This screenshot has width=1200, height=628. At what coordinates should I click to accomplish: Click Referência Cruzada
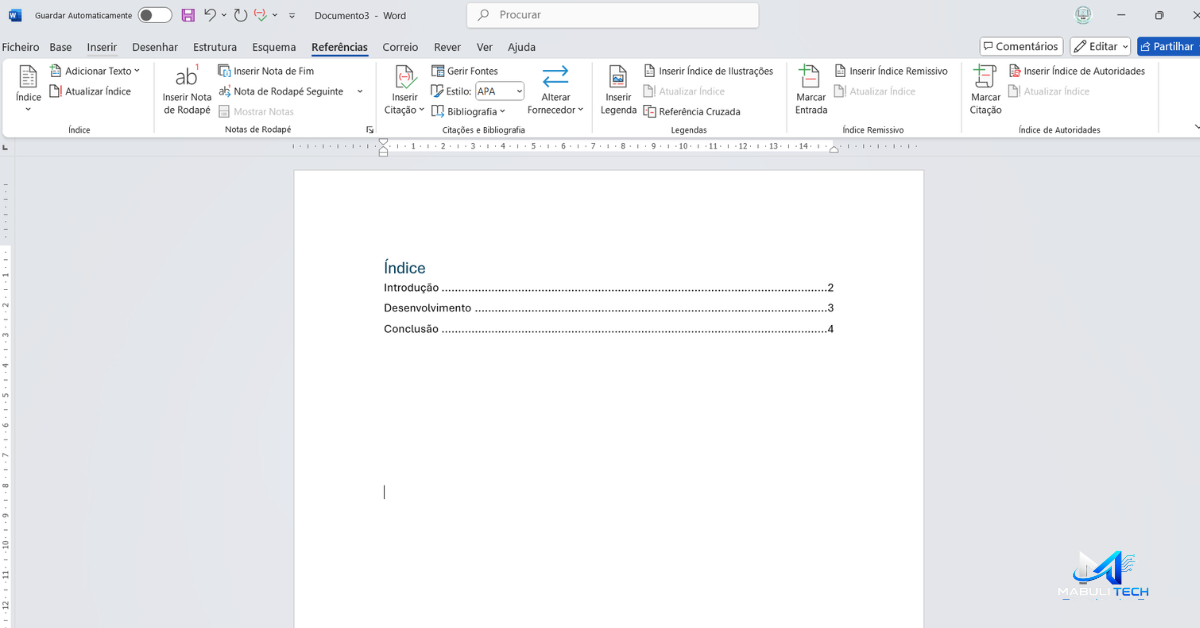click(x=692, y=111)
